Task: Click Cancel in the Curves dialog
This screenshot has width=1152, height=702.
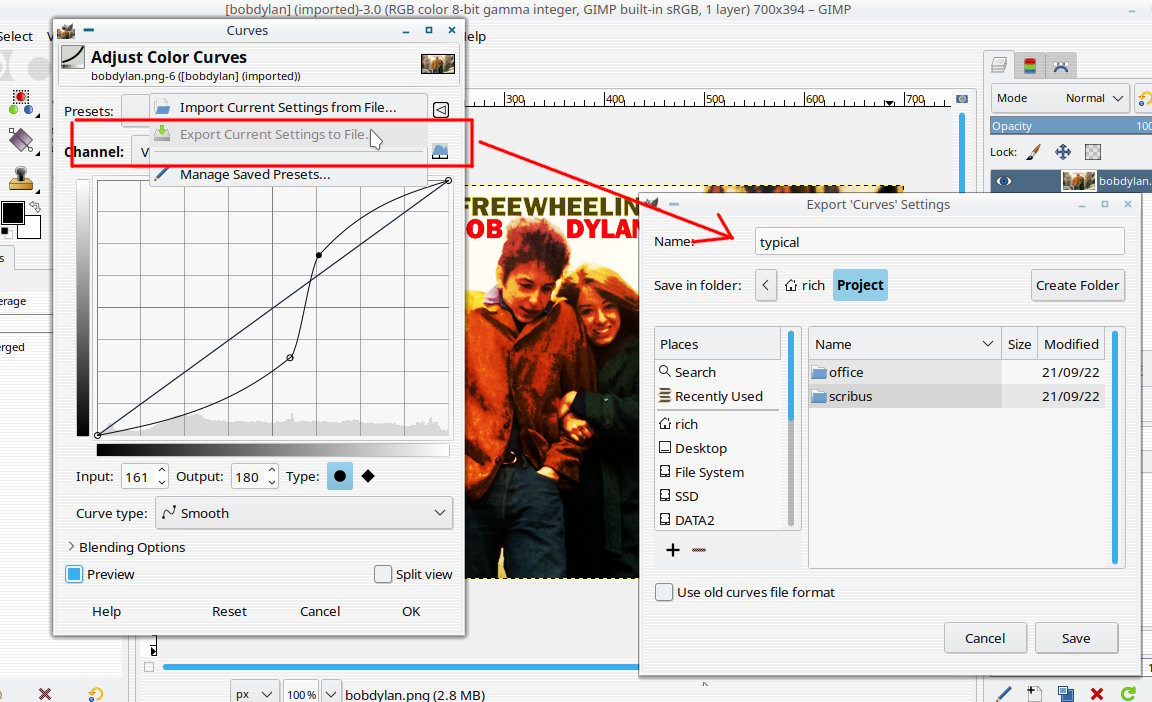Action: pos(320,611)
